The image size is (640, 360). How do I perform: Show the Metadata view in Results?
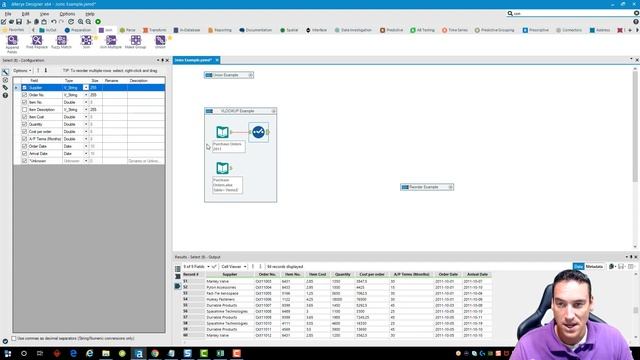coord(594,267)
